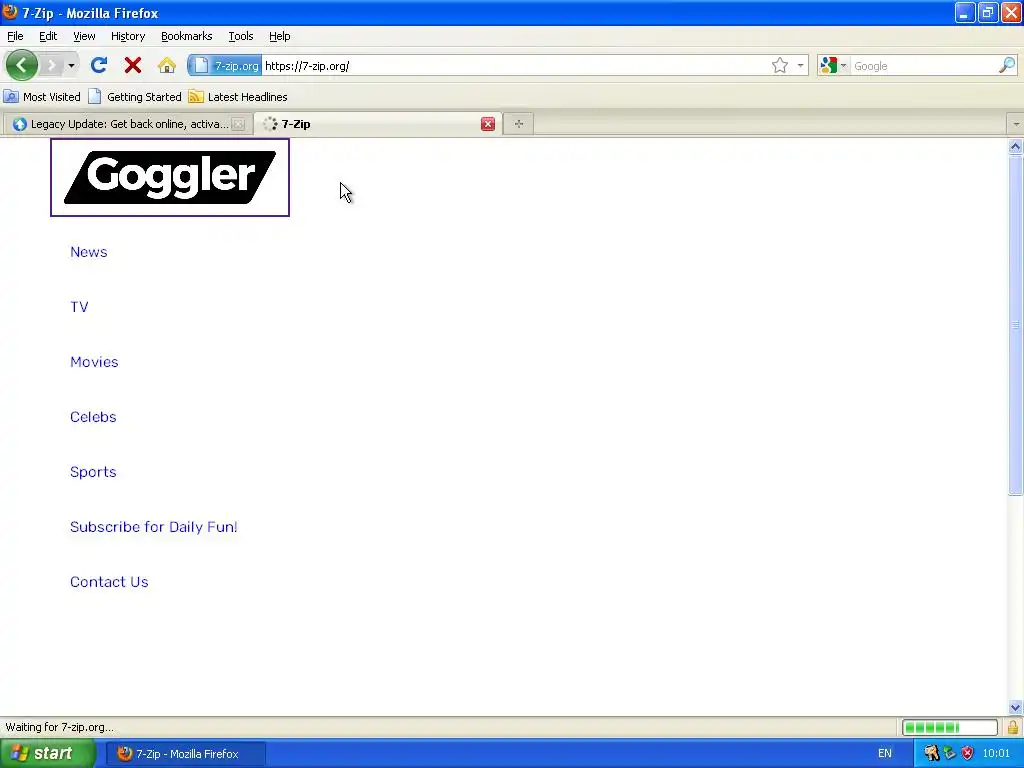Screen dimensions: 1024x768
Task: Open the Celebs link
Action: (x=93, y=417)
